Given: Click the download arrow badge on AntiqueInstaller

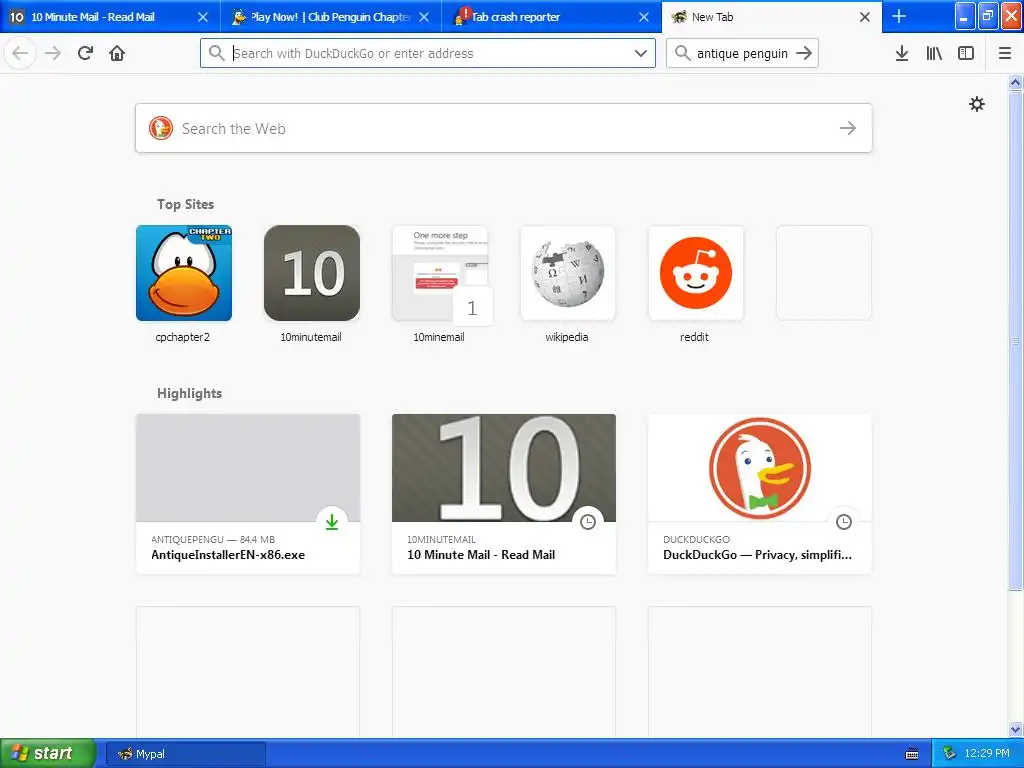Looking at the screenshot, I should (332, 522).
